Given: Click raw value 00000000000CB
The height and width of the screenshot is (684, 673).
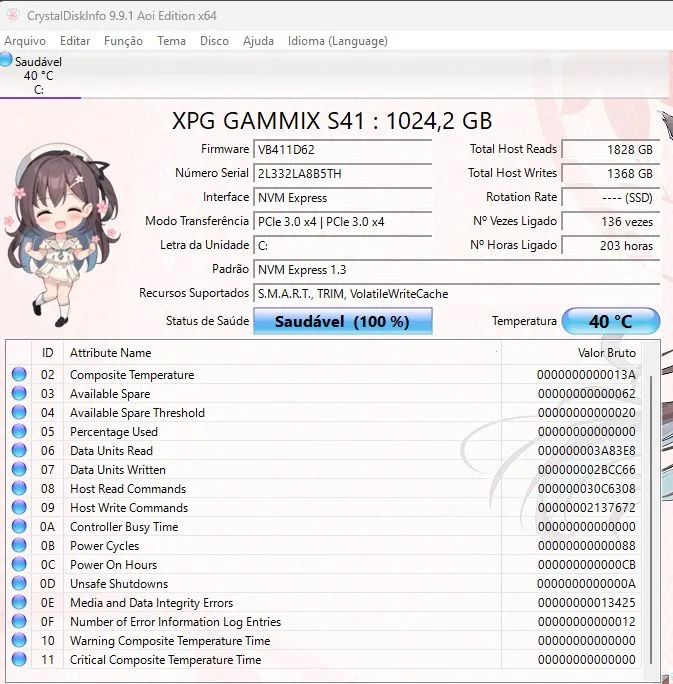Looking at the screenshot, I should click(x=587, y=564).
